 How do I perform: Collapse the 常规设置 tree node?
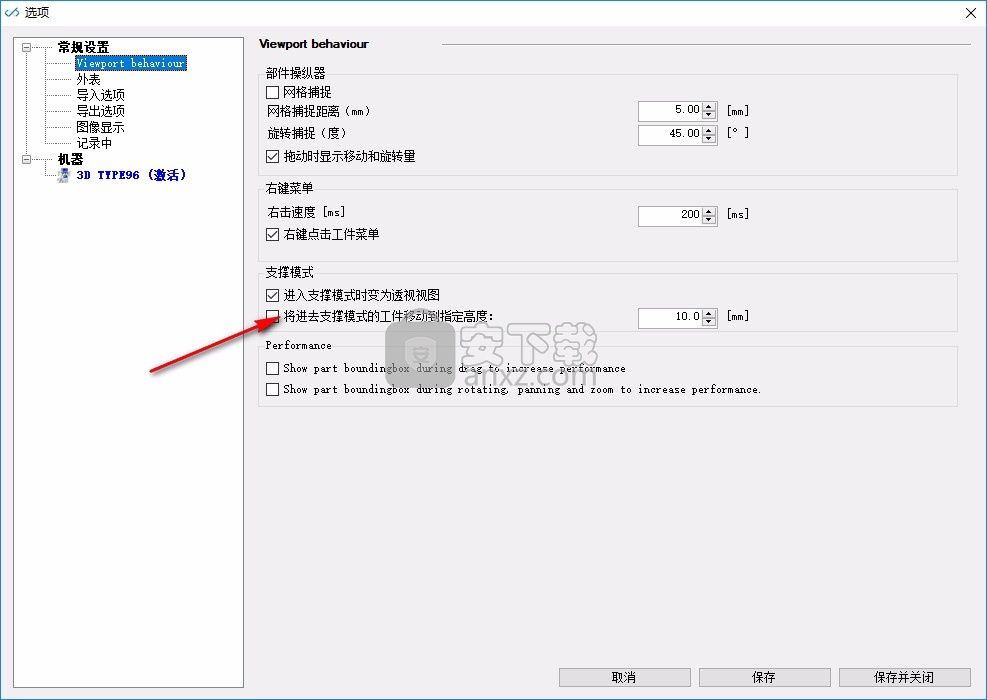coord(26,47)
